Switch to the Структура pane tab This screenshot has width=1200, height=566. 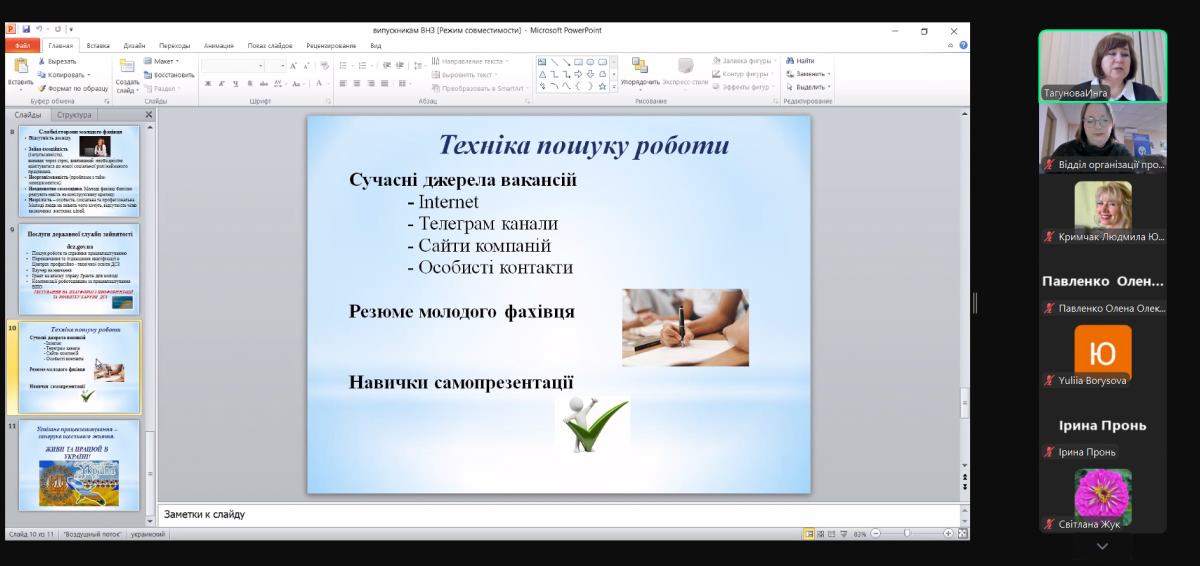coord(74,115)
